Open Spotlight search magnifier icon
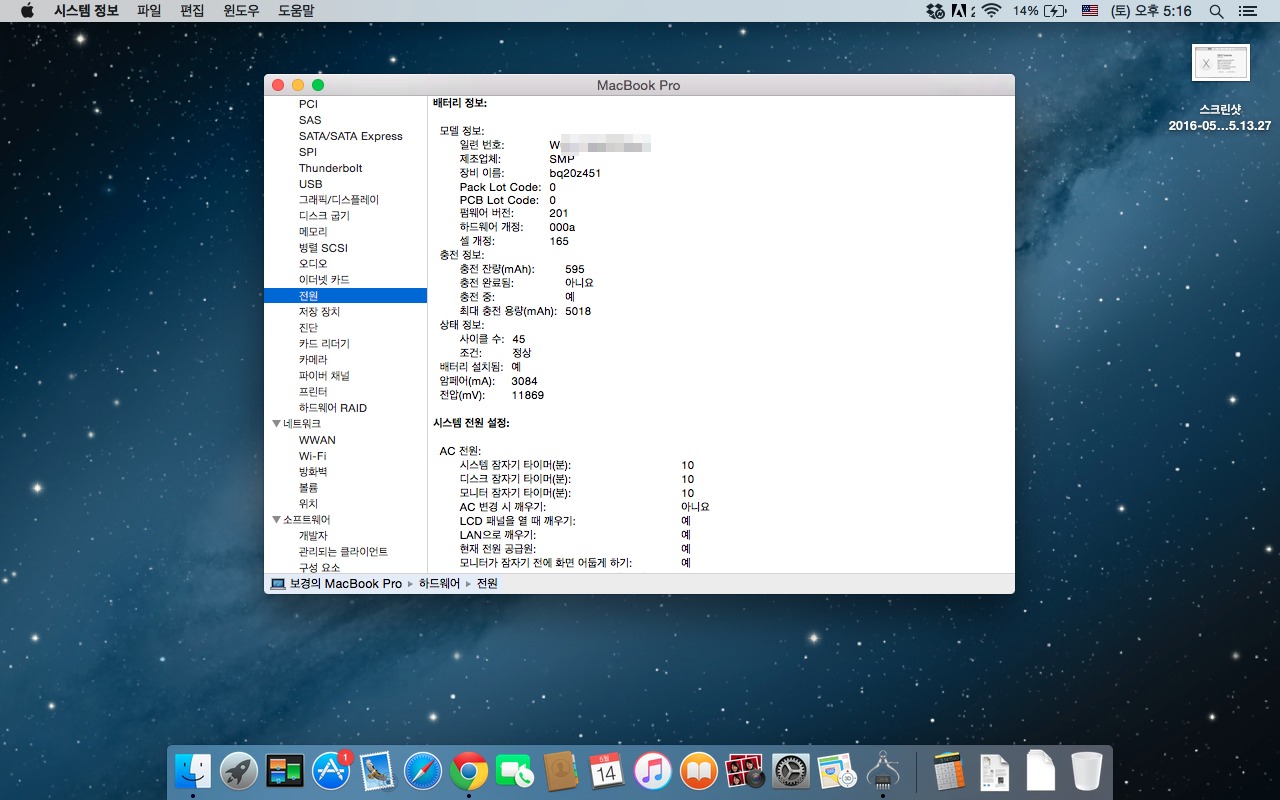This screenshot has height=800, width=1280. [x=1216, y=11]
